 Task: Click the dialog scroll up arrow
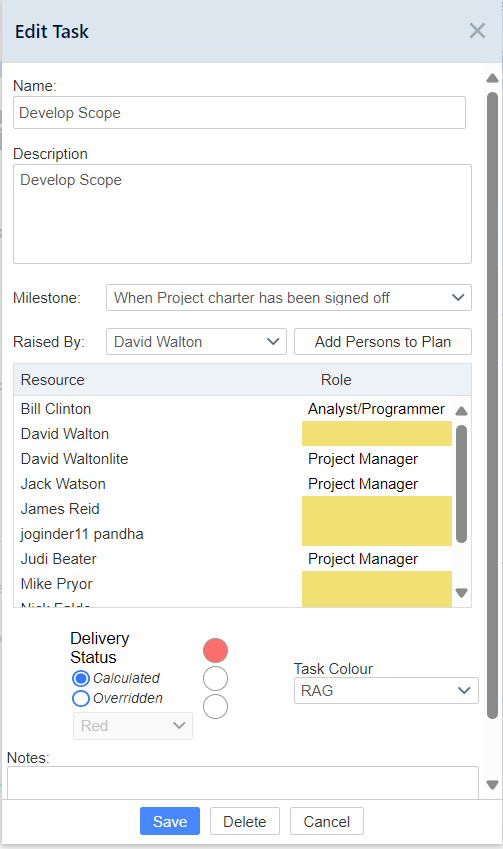pyautogui.click(x=492, y=78)
